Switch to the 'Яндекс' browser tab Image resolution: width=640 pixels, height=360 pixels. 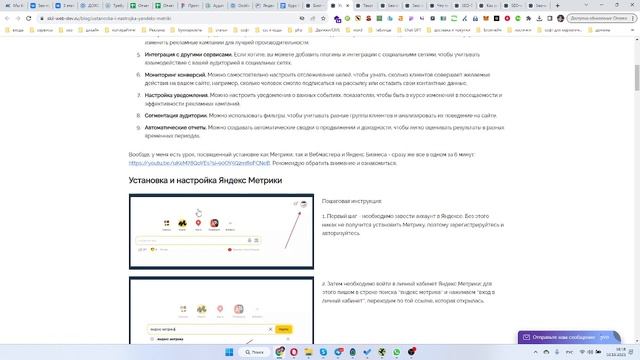264,6
